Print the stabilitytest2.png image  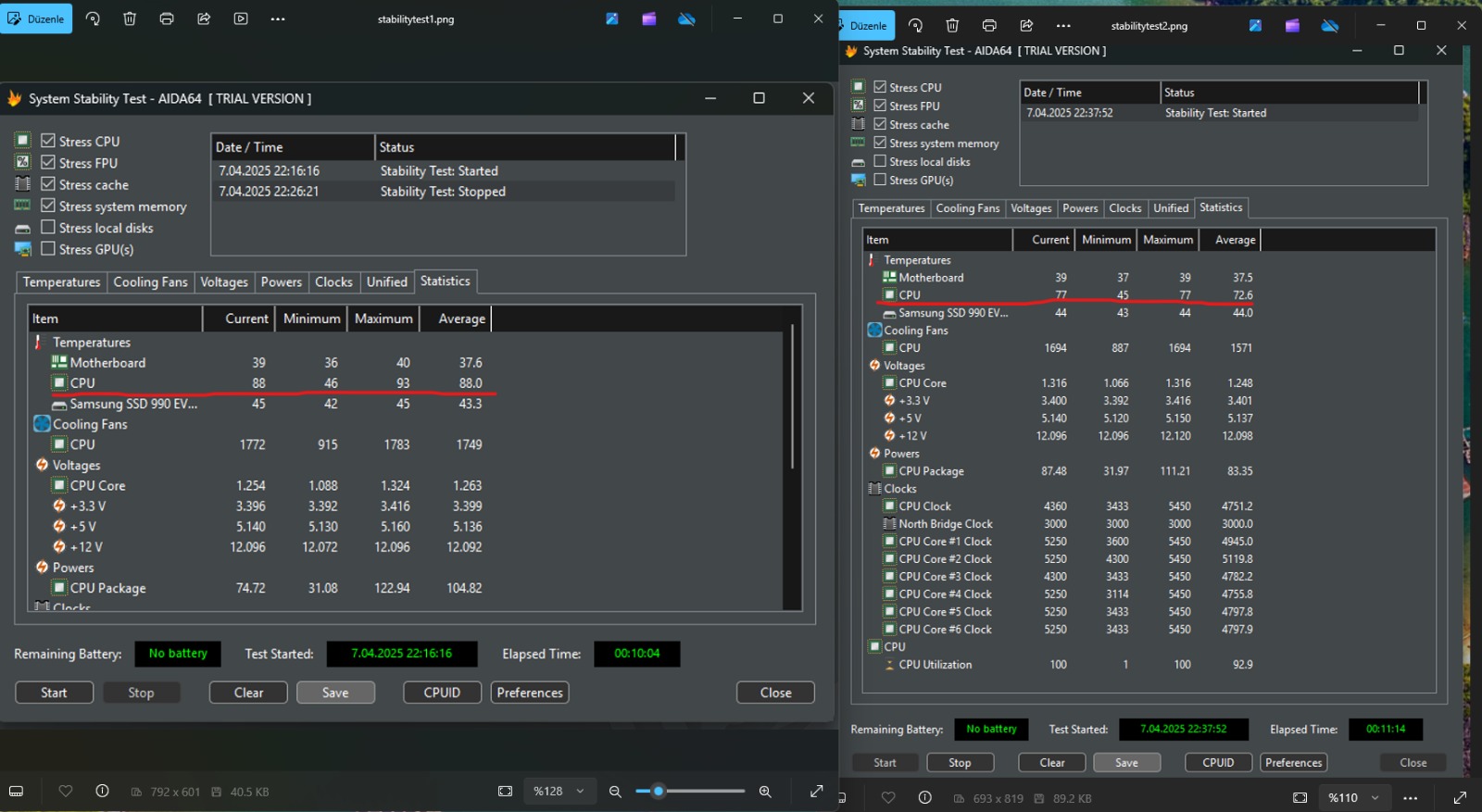click(x=989, y=26)
